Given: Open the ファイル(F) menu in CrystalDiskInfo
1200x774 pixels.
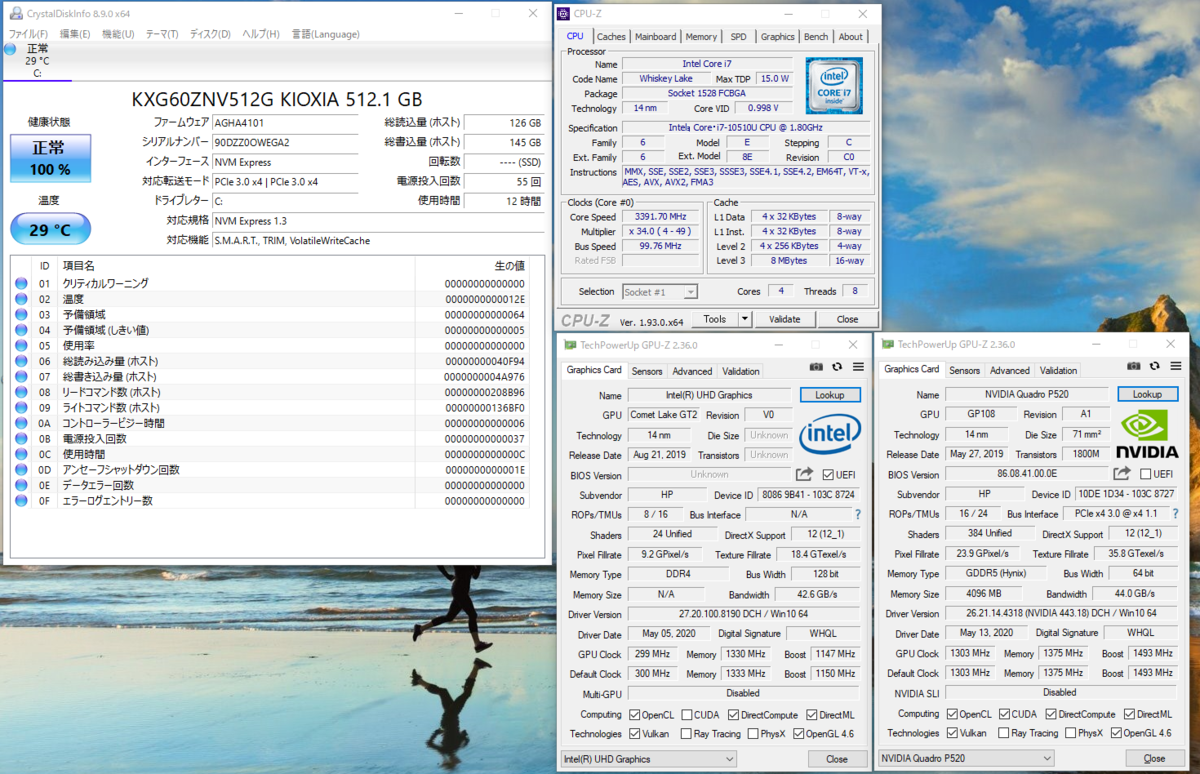Looking at the screenshot, I should [x=28, y=34].
